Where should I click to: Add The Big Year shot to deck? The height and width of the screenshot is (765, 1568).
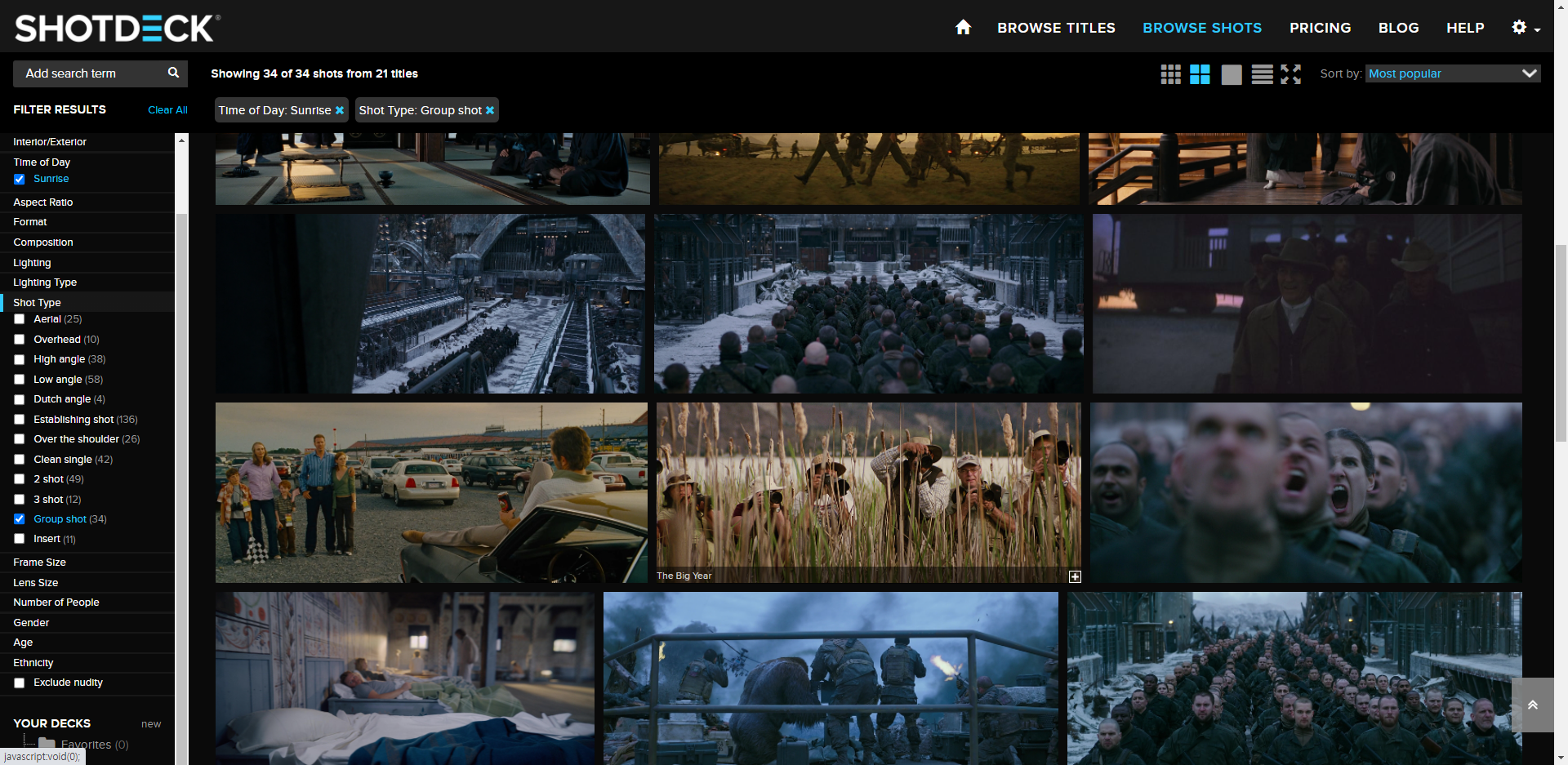(x=1075, y=576)
